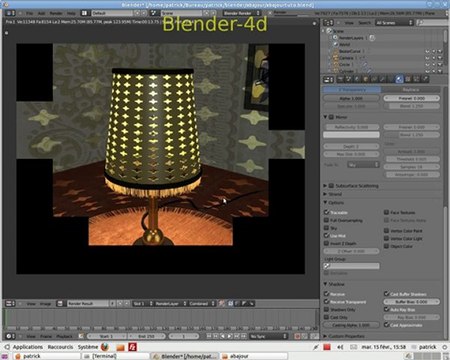Open the Système menu

pyautogui.click(x=88, y=347)
